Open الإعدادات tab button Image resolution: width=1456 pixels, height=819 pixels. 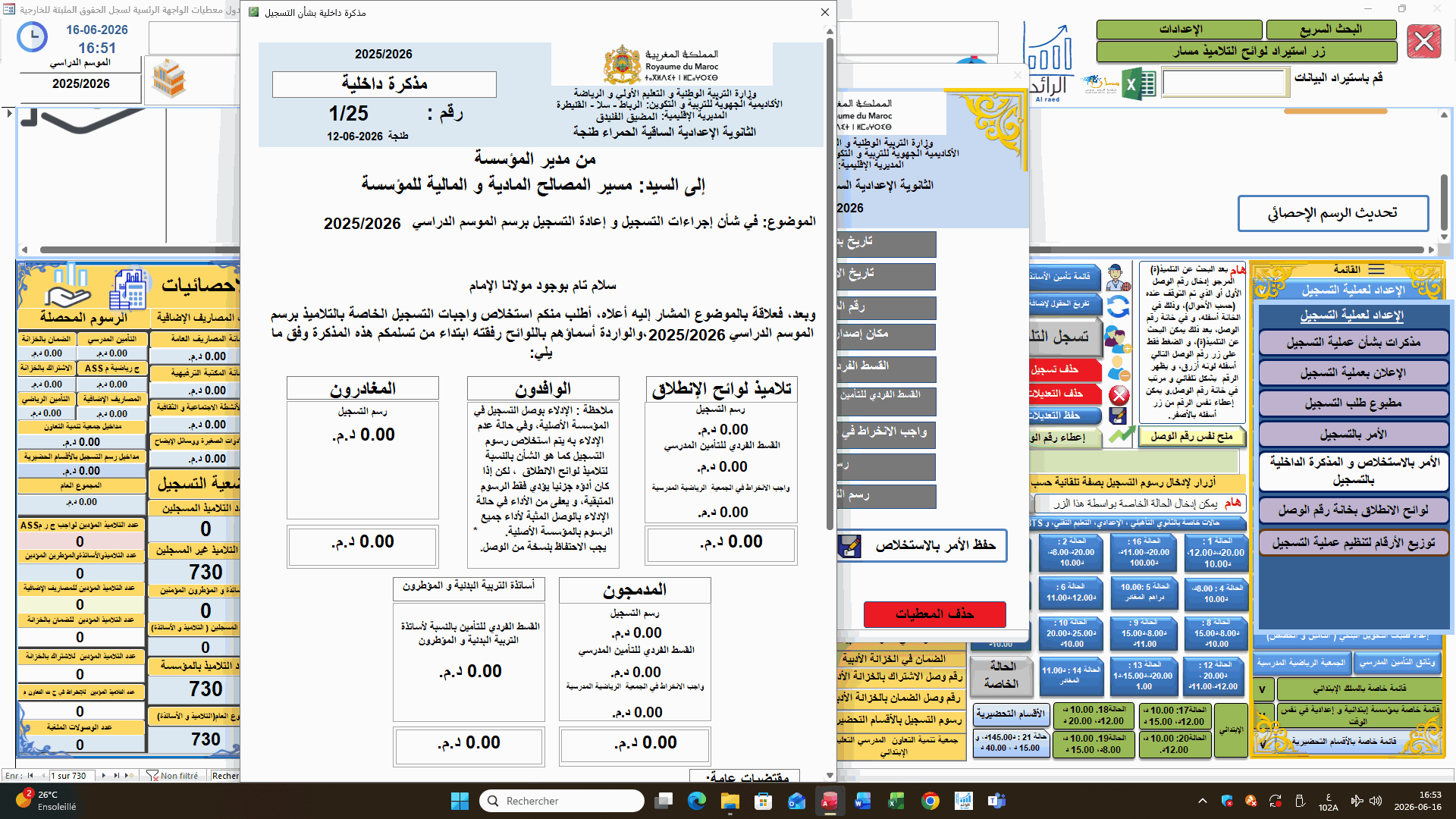coord(1180,30)
